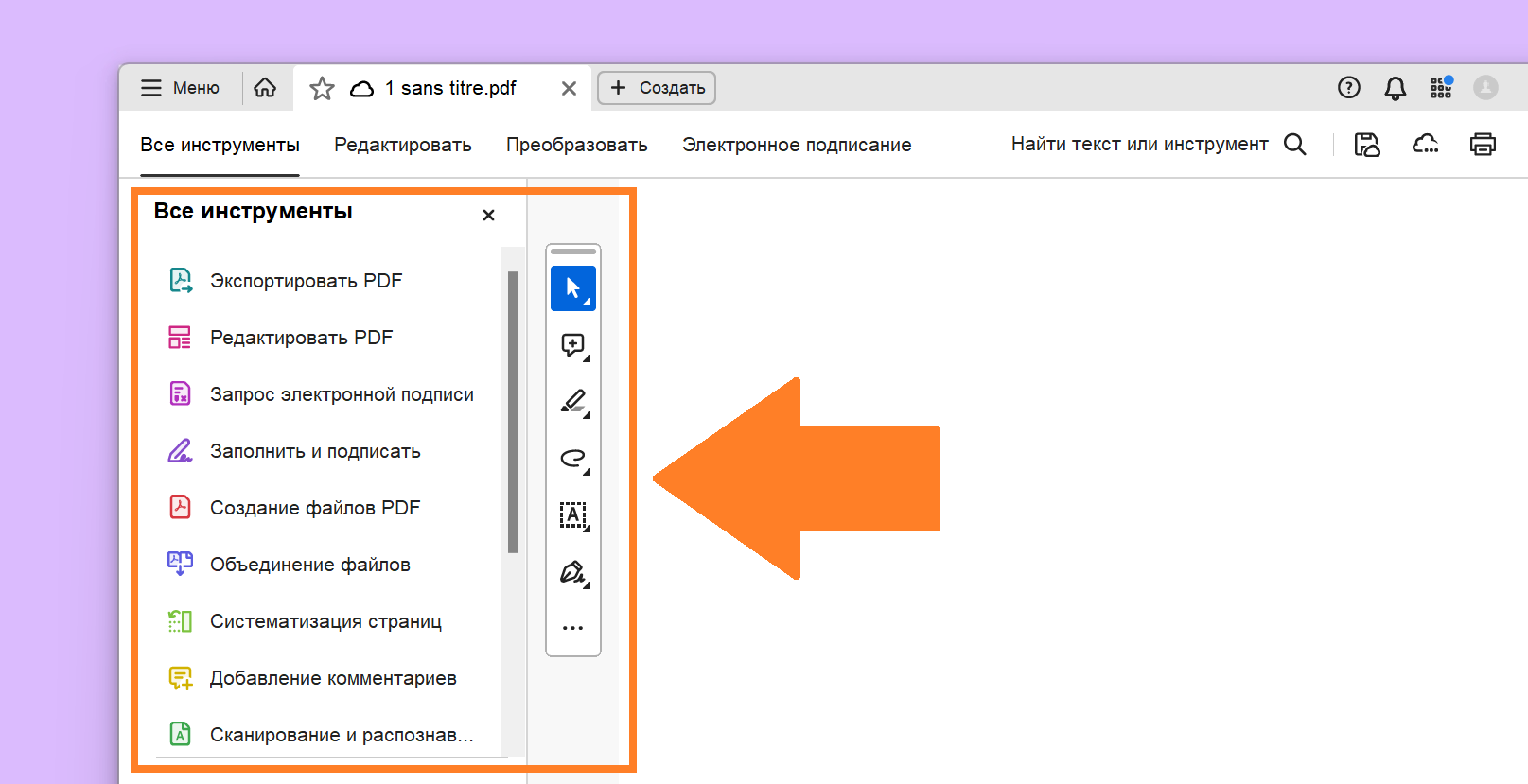Screen dimensions: 1528x784
Task: Select the highlight text tool
Action: pos(573,402)
